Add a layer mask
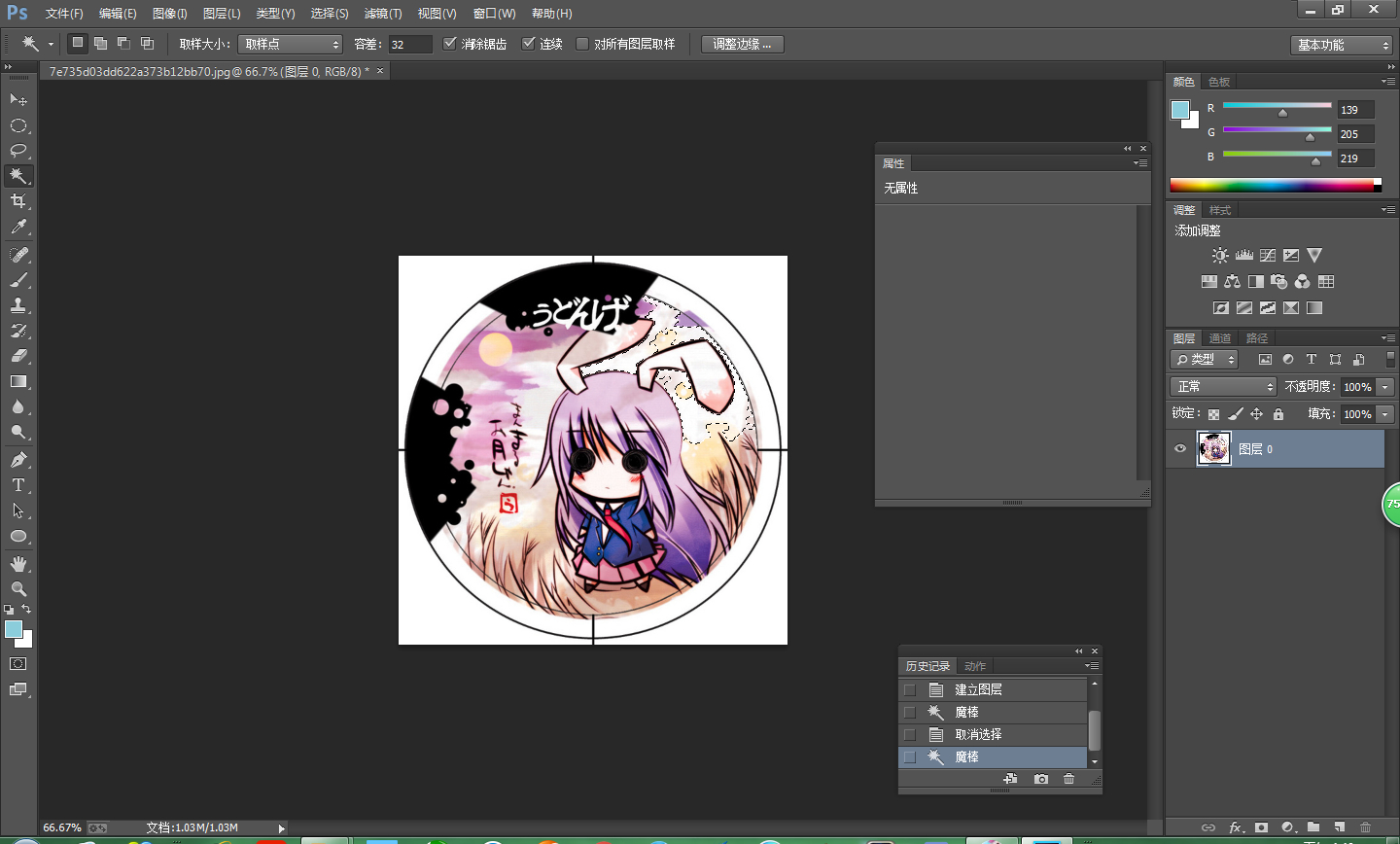 point(1261,827)
